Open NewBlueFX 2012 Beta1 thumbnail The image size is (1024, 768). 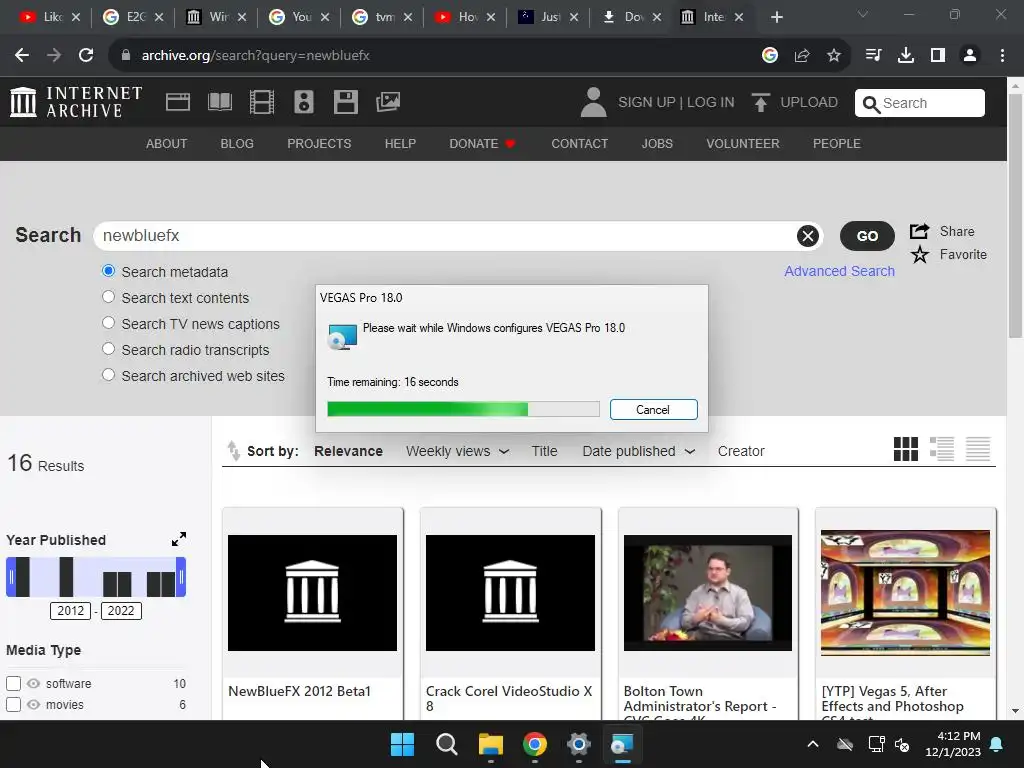312,592
